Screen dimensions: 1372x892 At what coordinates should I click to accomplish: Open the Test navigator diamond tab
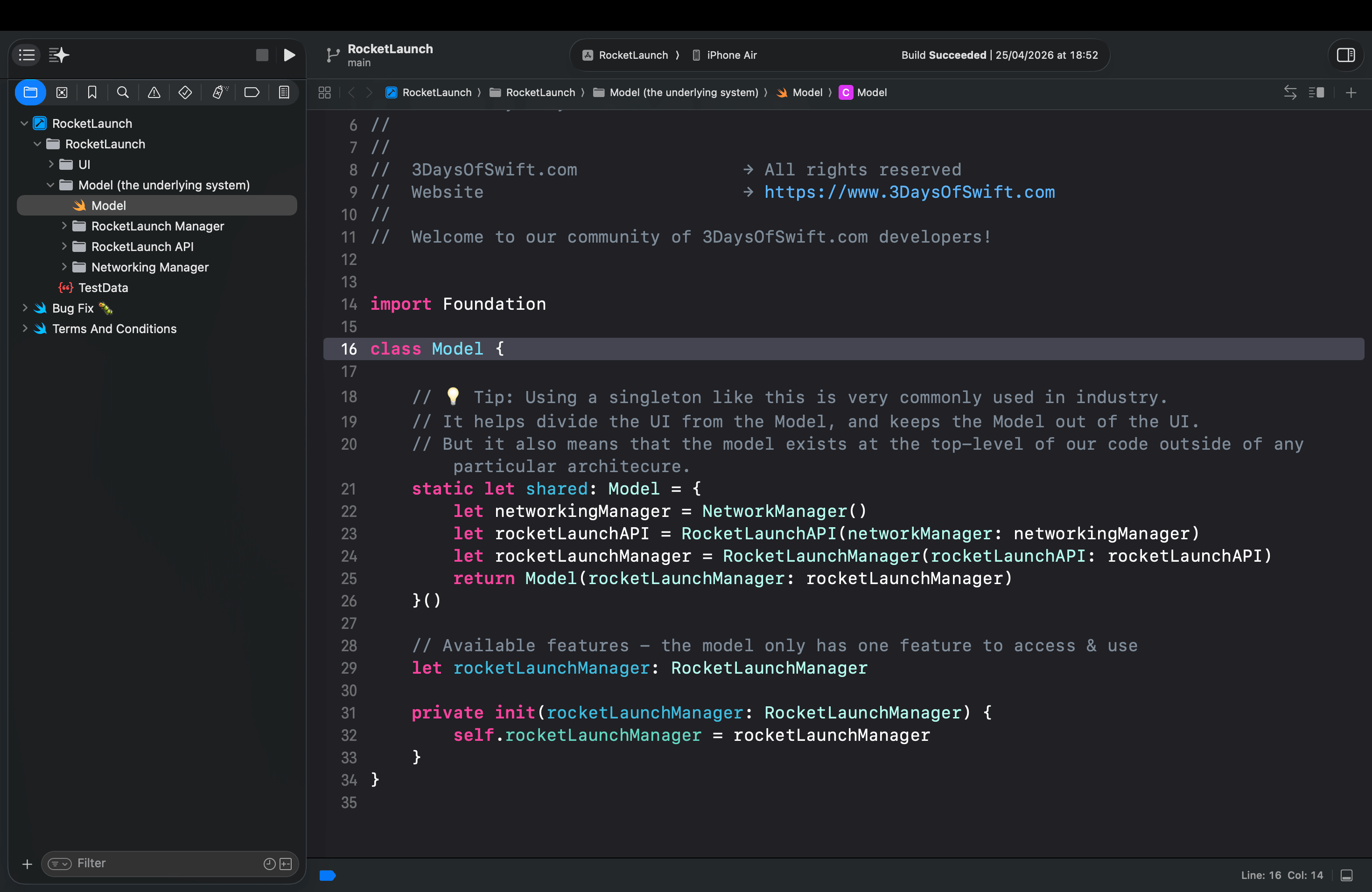185,92
